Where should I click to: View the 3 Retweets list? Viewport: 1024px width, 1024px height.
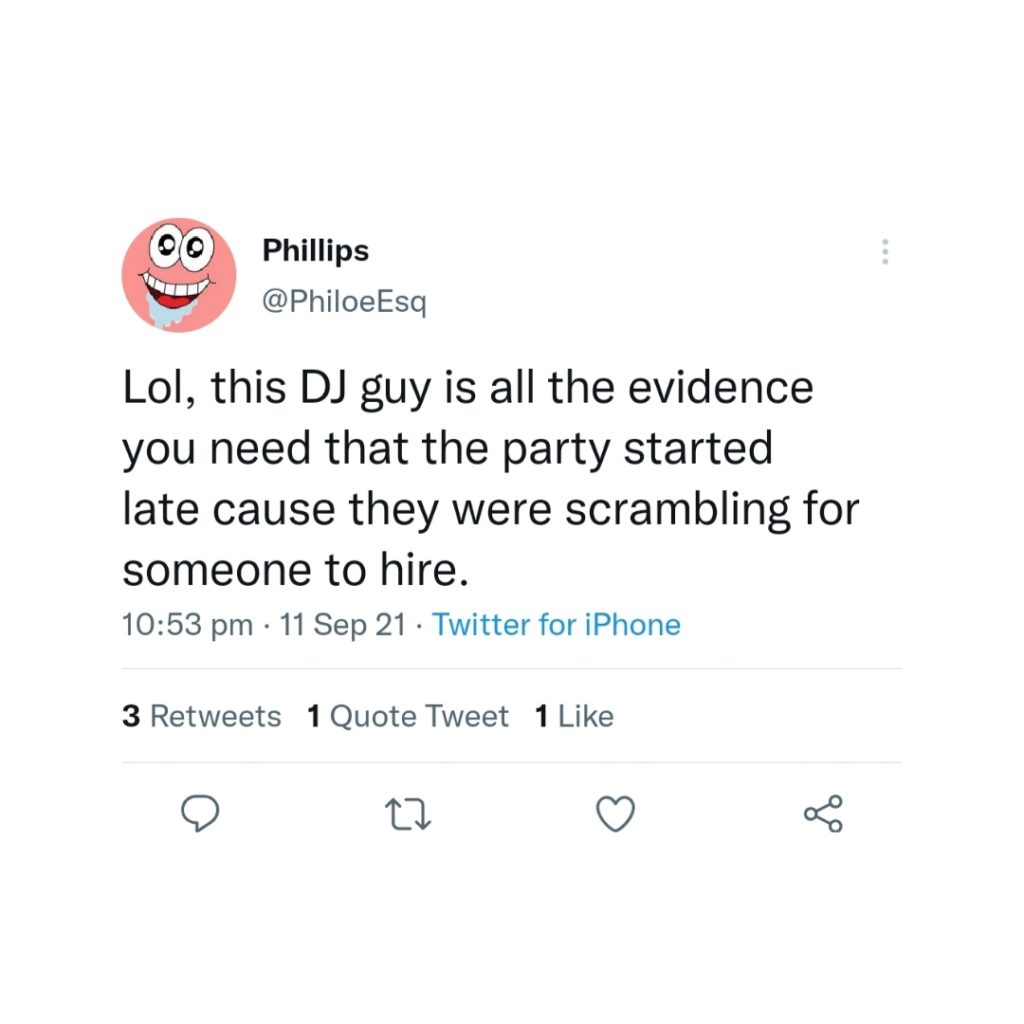(202, 716)
